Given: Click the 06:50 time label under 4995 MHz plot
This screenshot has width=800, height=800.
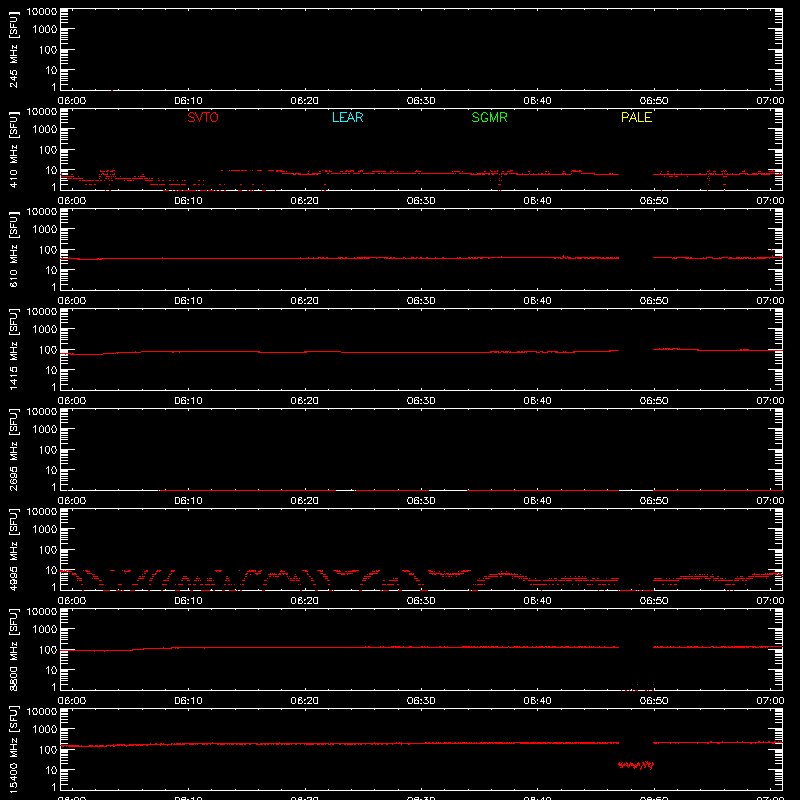Looking at the screenshot, I should click(x=654, y=601).
